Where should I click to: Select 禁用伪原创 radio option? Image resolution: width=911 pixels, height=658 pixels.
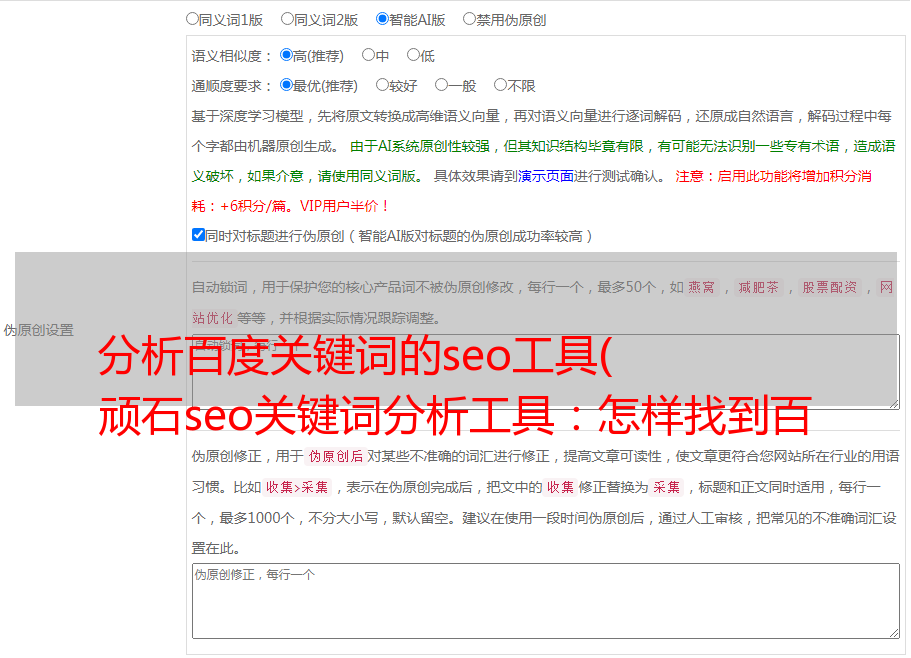tap(469, 19)
